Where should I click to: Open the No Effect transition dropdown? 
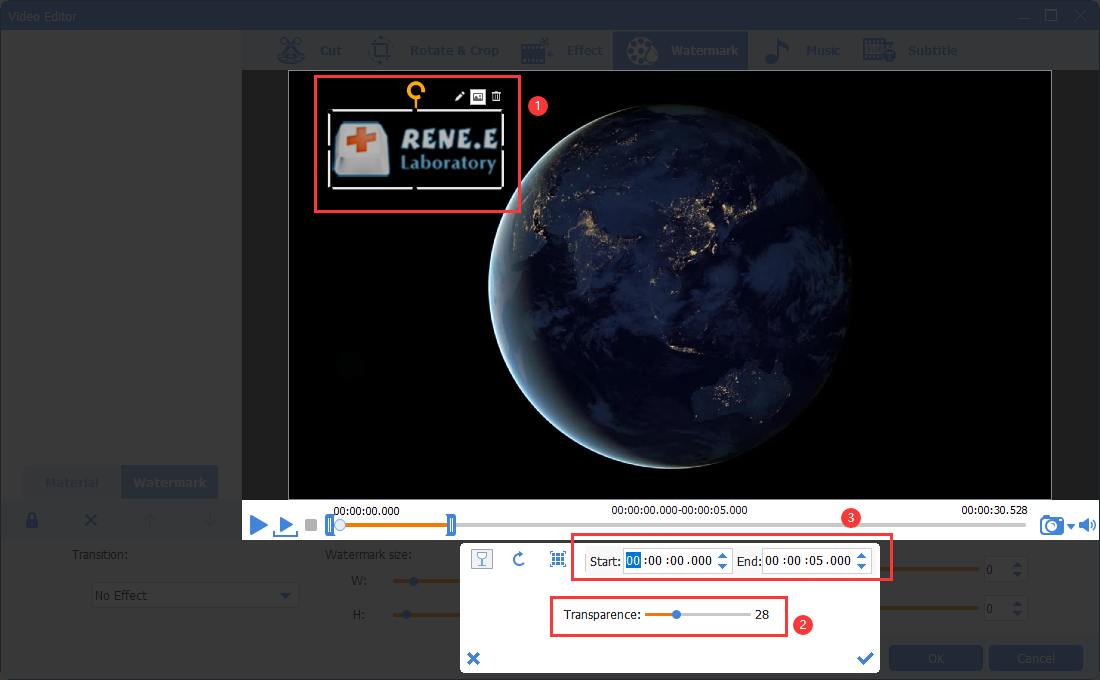pos(194,594)
